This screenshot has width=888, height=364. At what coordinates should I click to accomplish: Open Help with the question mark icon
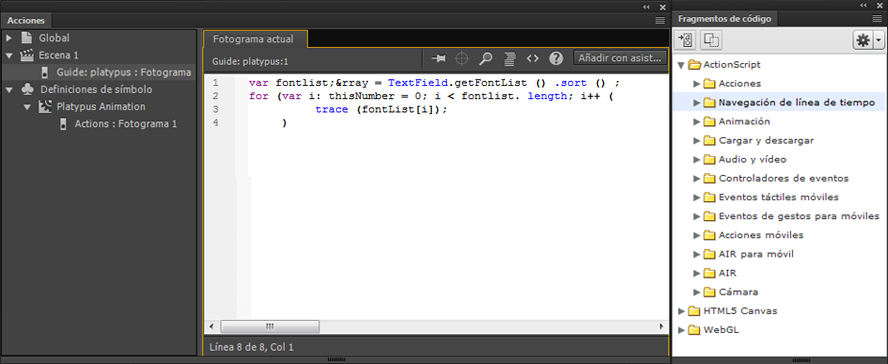pos(556,58)
